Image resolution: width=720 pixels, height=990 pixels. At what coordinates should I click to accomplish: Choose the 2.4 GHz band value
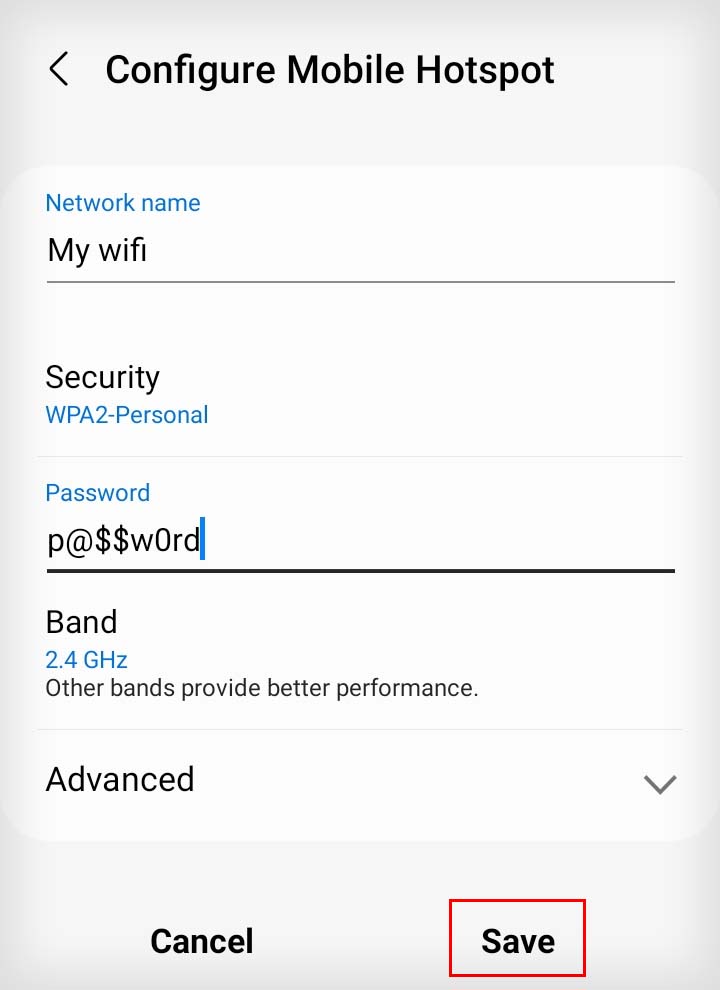[87, 660]
